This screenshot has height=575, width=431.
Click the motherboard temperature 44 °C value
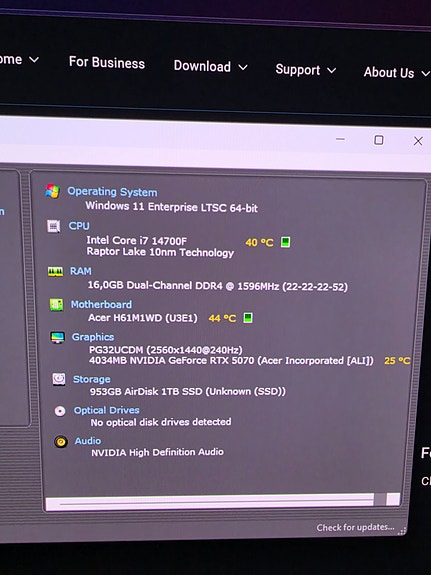pyautogui.click(x=222, y=318)
